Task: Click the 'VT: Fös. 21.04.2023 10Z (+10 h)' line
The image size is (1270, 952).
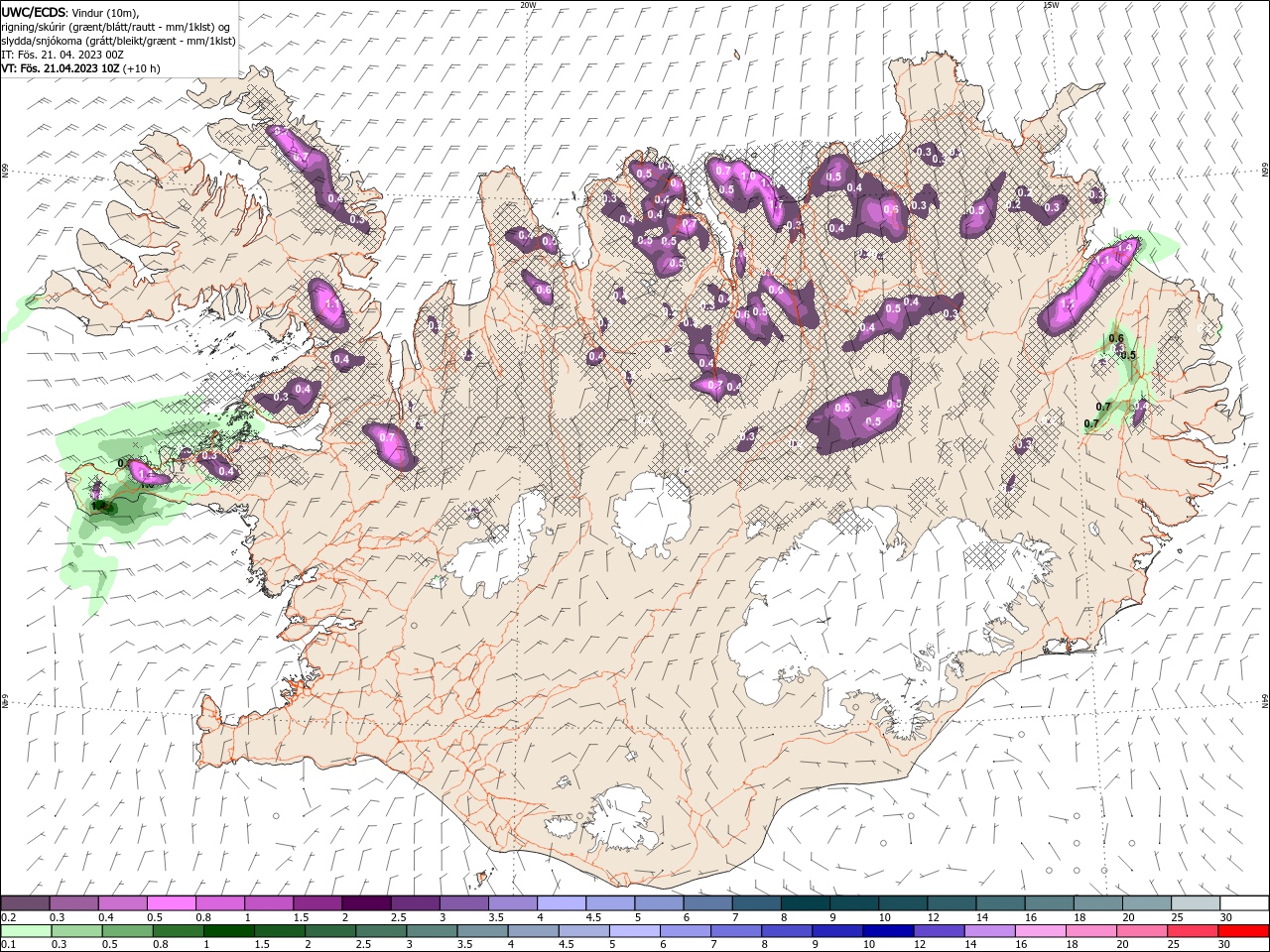Action: point(81,68)
